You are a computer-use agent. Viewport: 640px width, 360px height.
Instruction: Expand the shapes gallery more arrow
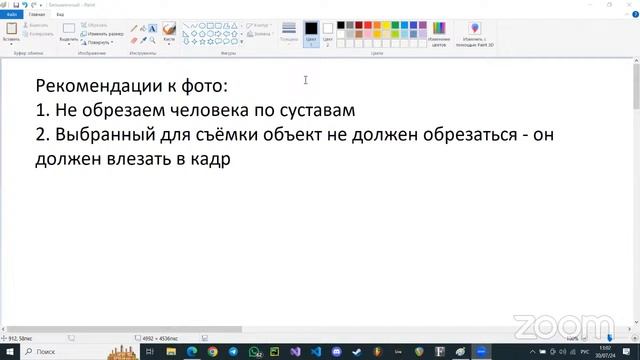point(242,42)
